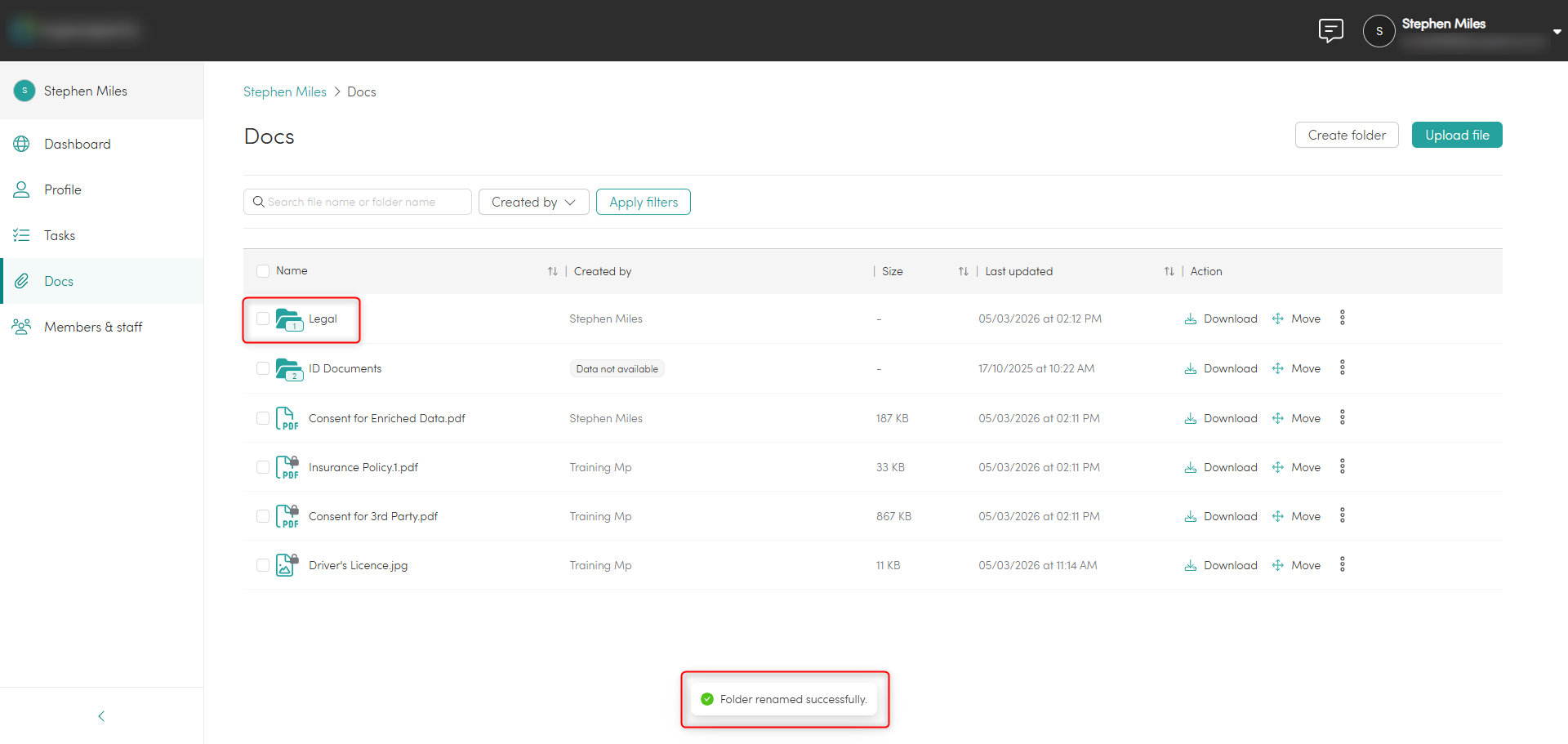Click the Driver's Licence image file icon
The width and height of the screenshot is (1568, 744).
tap(287, 565)
